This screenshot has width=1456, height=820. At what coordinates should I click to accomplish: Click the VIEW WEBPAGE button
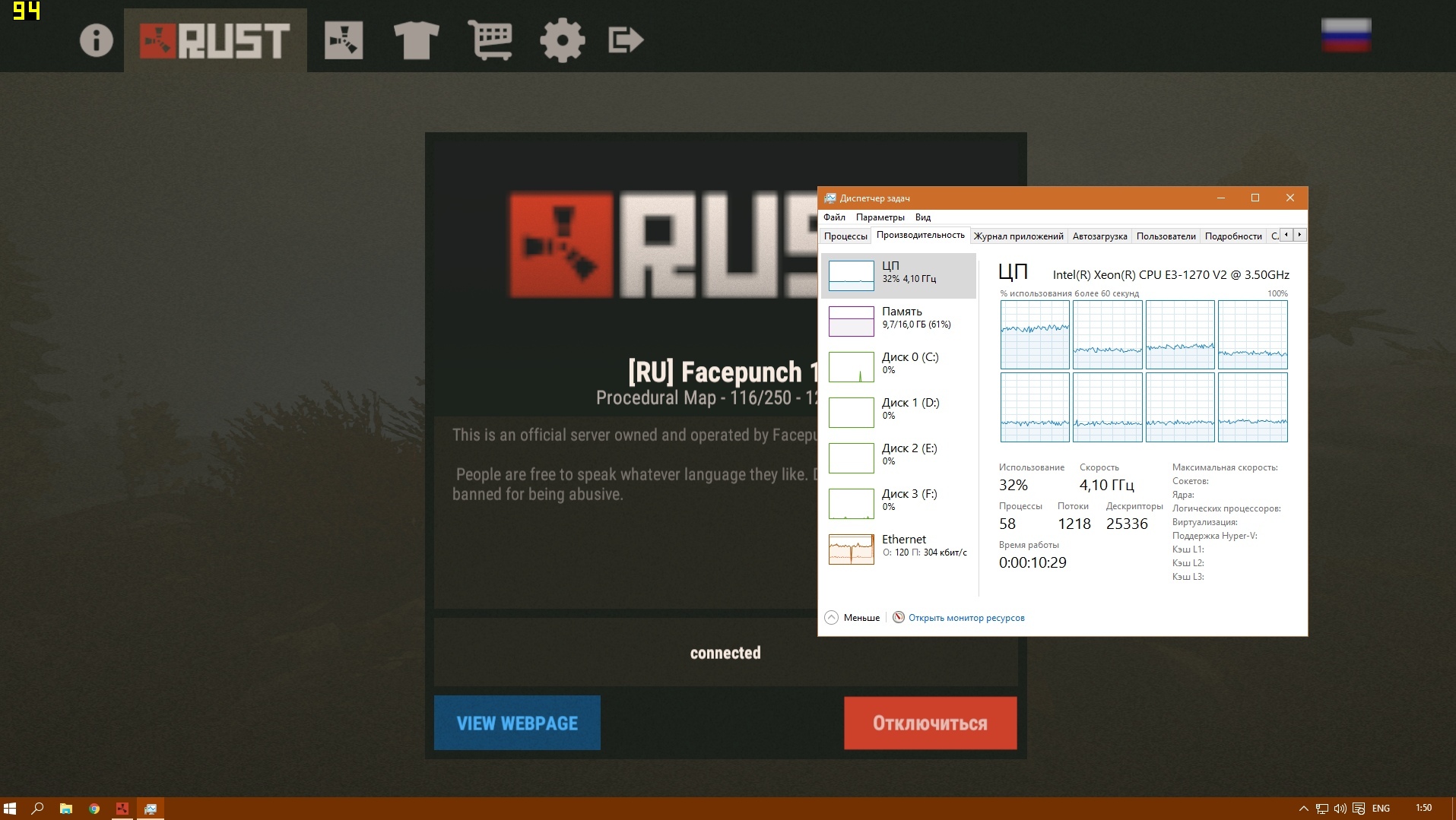point(517,723)
